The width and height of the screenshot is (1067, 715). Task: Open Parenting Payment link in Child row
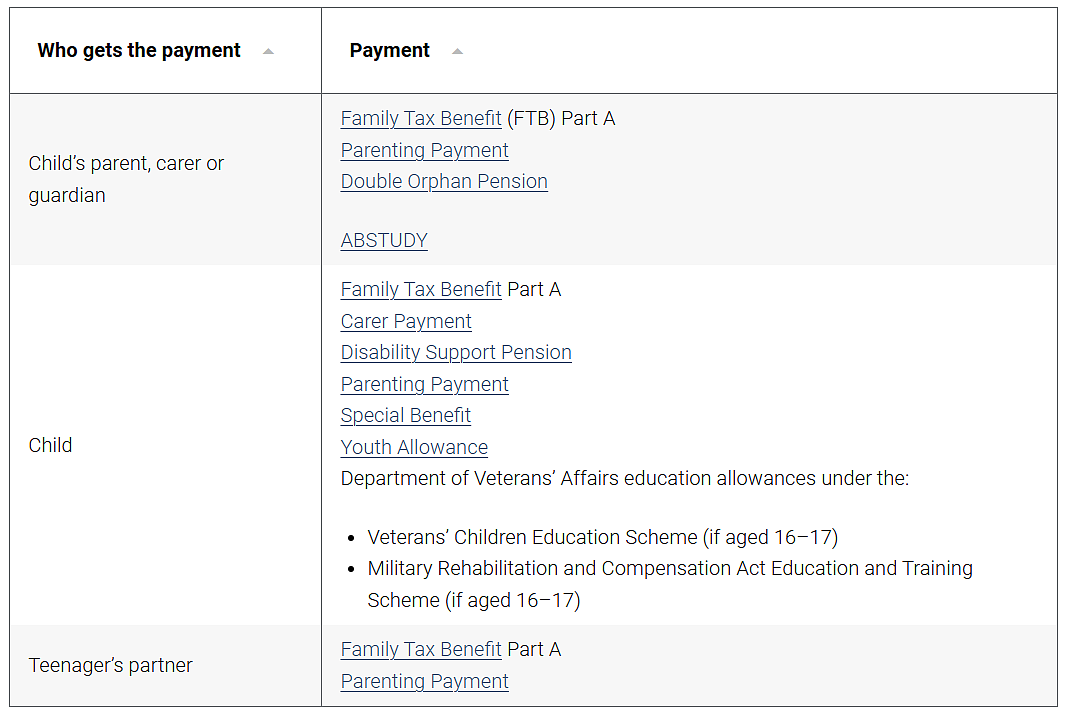425,384
